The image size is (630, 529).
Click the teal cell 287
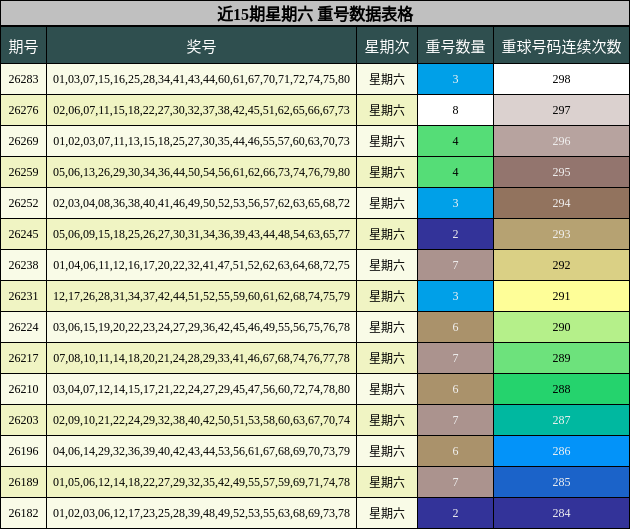[561, 420]
